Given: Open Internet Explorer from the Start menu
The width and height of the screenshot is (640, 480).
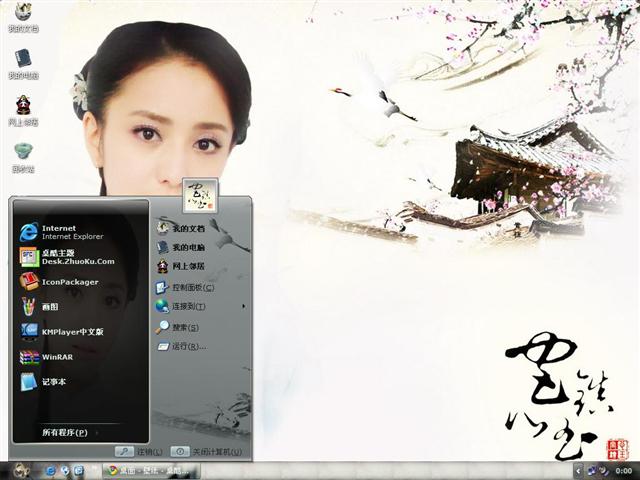Looking at the screenshot, I should pyautogui.click(x=61, y=232).
